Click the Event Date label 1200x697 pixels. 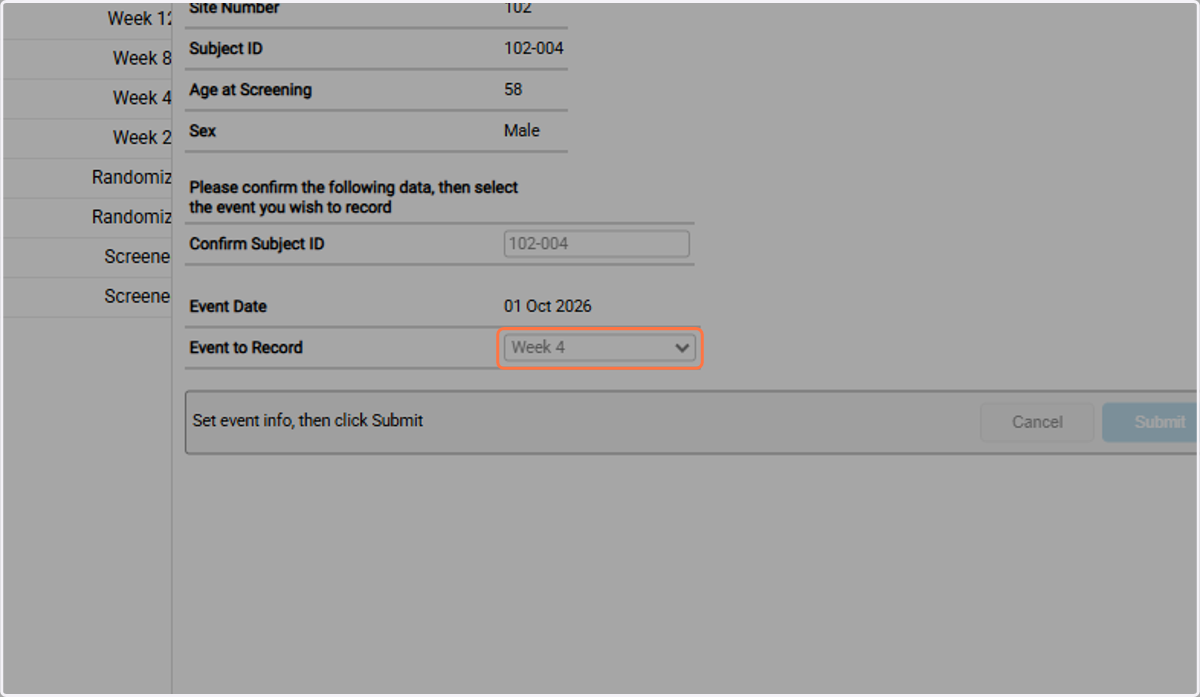click(228, 307)
